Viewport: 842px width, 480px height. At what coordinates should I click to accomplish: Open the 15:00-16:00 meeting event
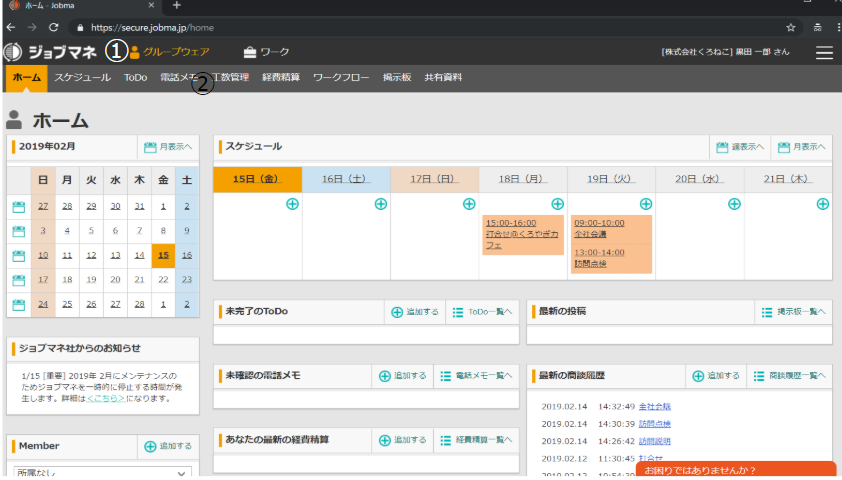[522, 234]
